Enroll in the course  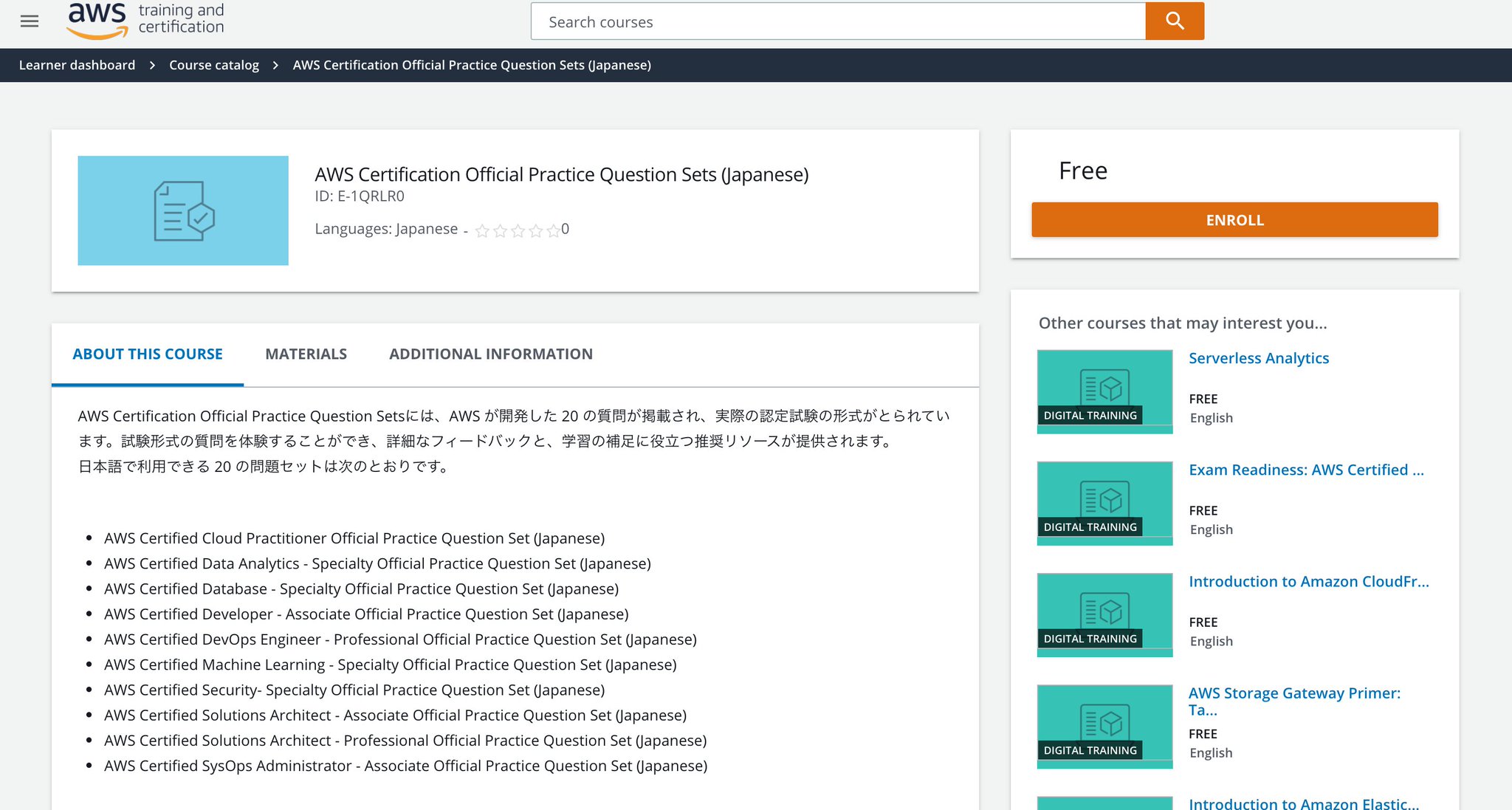[1234, 220]
